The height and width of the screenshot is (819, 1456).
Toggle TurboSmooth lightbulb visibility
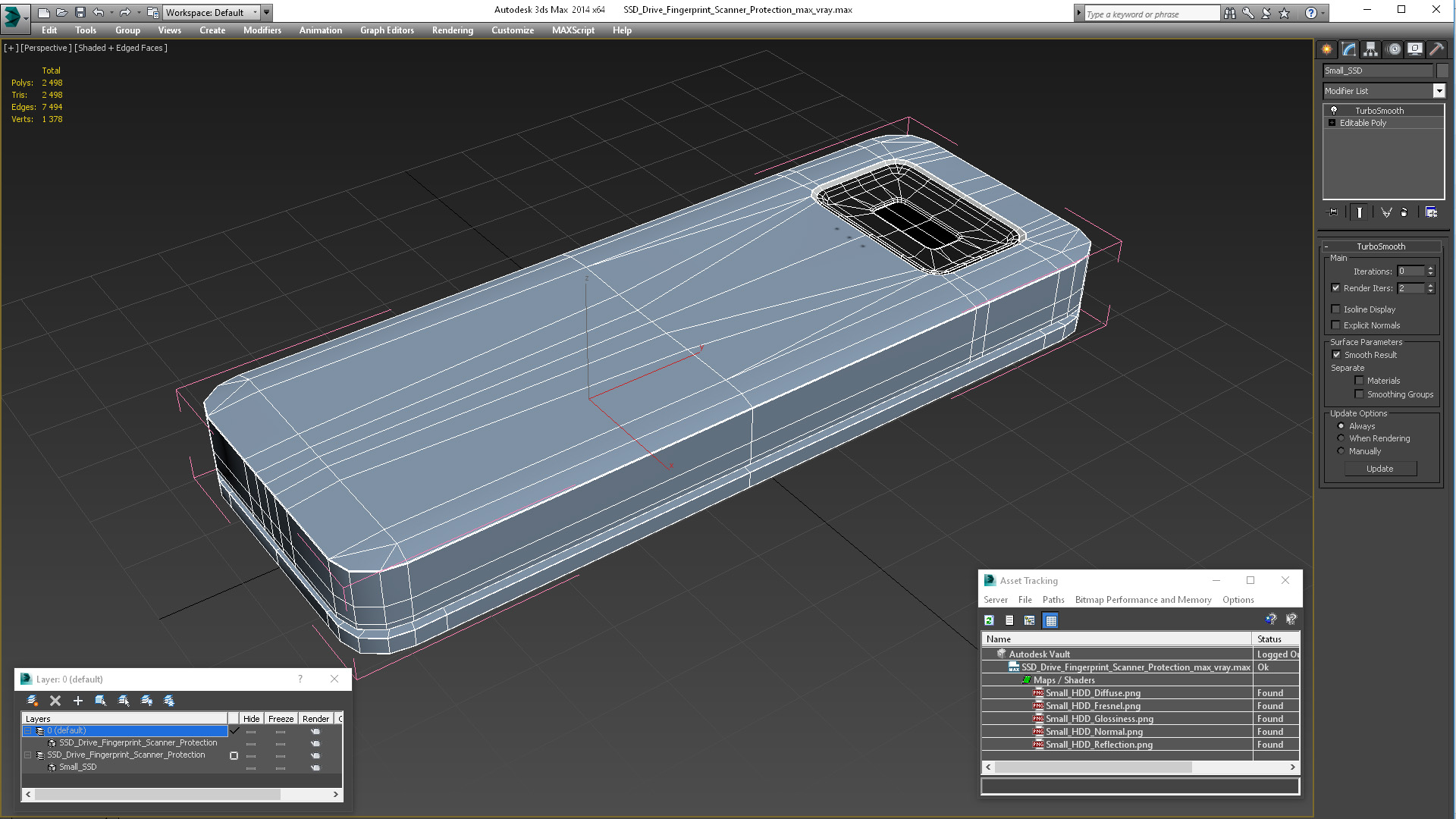click(1334, 111)
